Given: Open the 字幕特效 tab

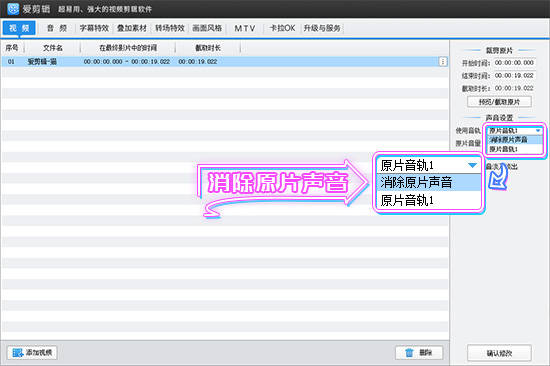Looking at the screenshot, I should (94, 28).
